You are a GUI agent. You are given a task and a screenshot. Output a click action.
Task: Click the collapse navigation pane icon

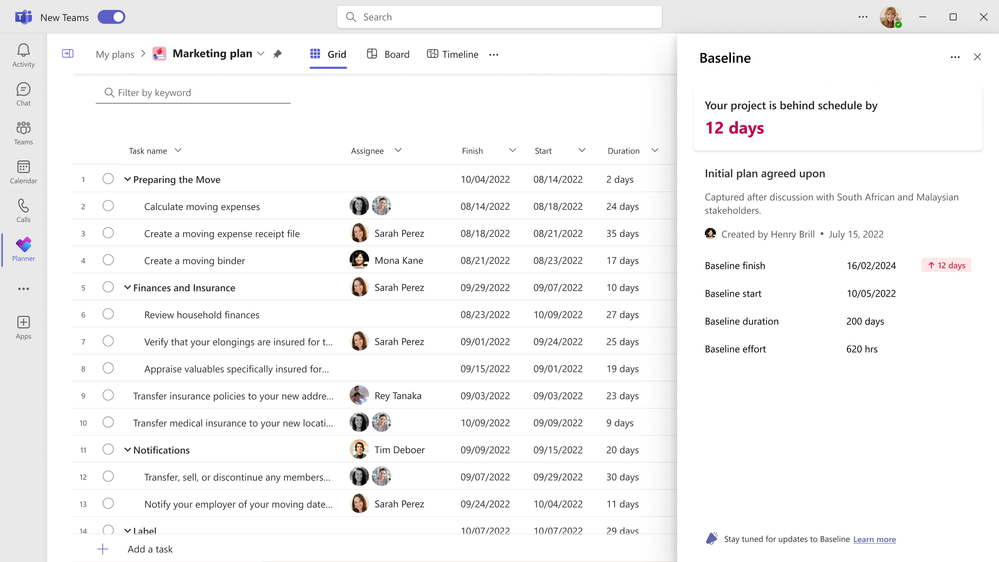coord(68,54)
